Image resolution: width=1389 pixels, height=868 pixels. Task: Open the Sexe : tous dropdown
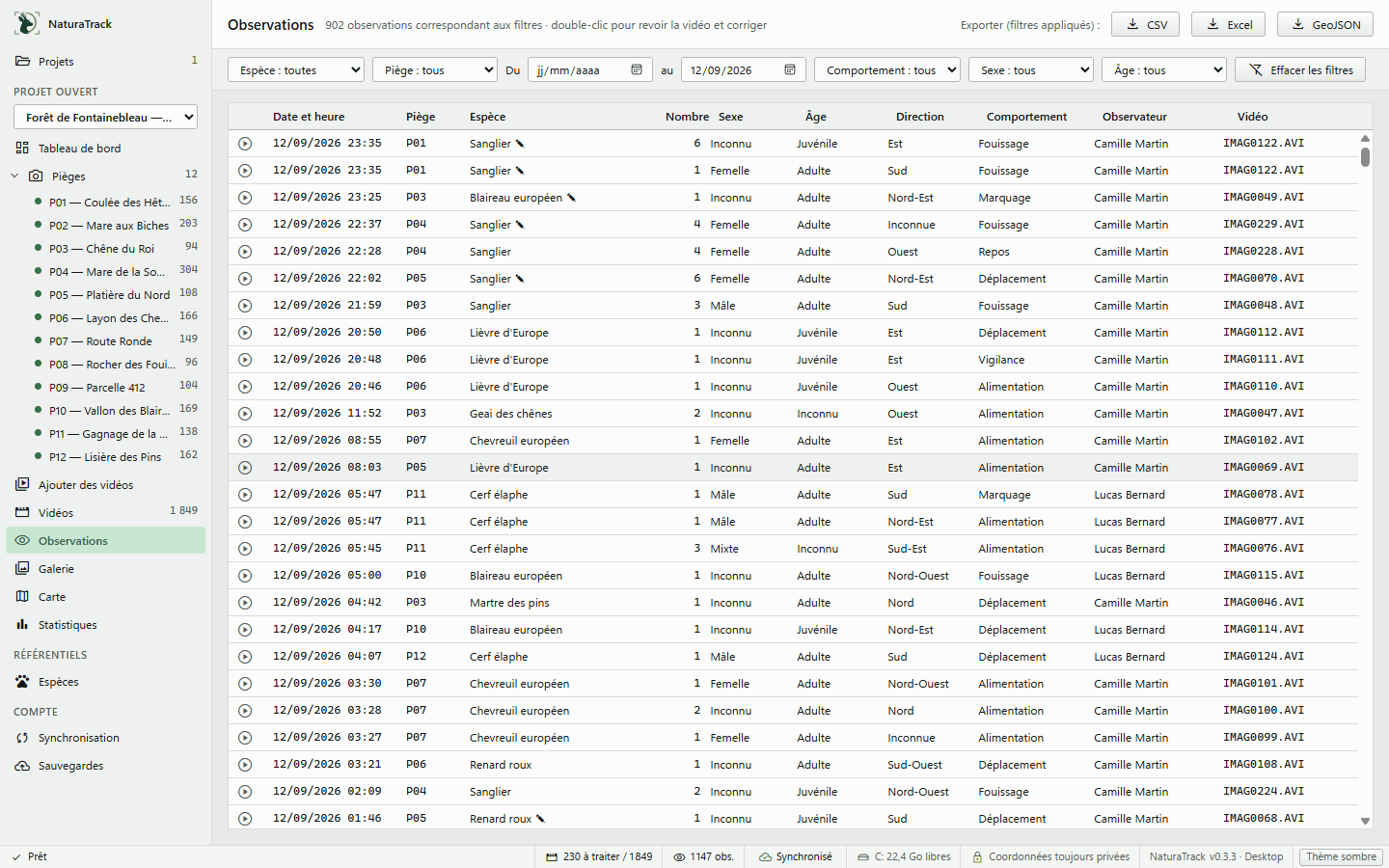pyautogui.click(x=1031, y=70)
